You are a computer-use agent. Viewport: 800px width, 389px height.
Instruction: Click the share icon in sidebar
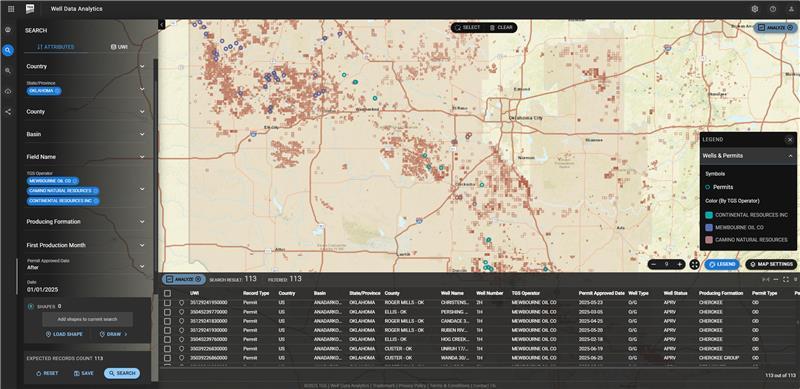coord(8,111)
